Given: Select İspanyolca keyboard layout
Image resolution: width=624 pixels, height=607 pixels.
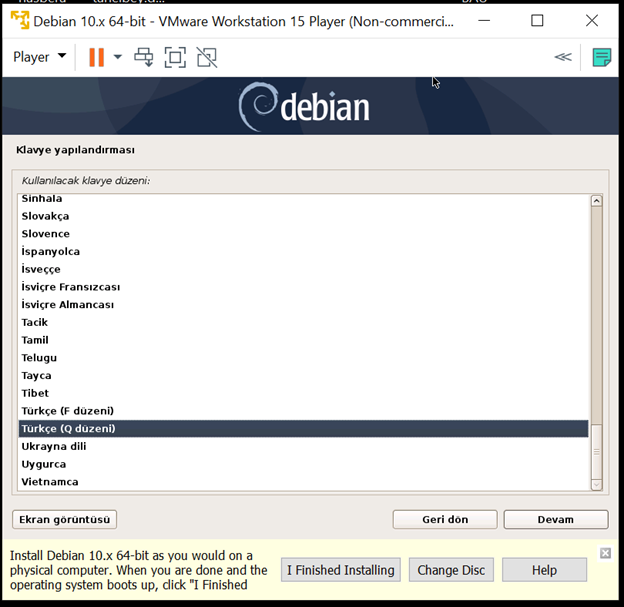Looking at the screenshot, I should click(303, 252).
